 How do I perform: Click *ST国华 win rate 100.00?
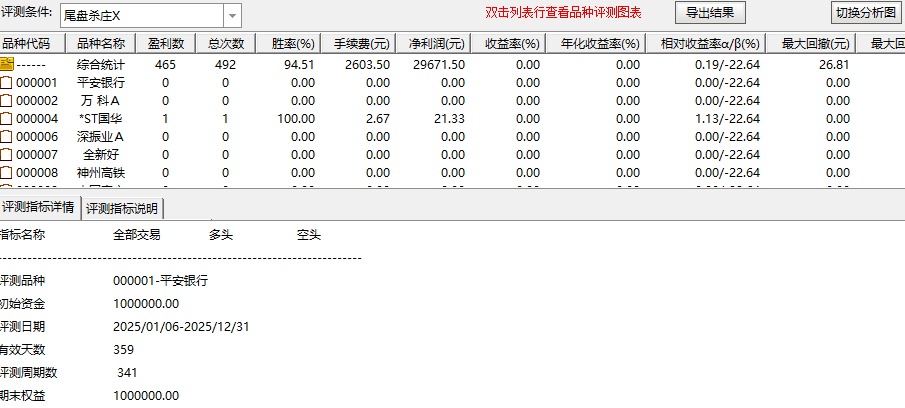coord(296,119)
